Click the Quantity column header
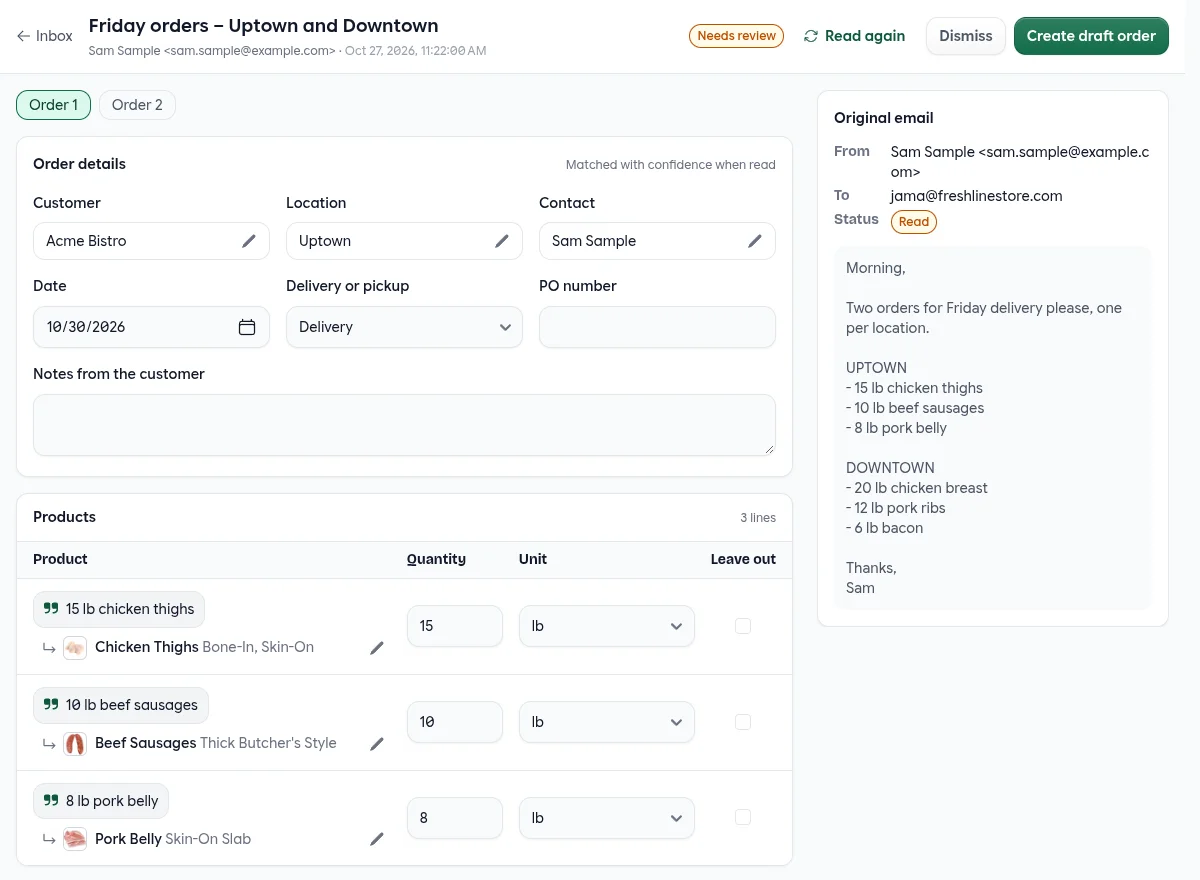Image resolution: width=1200 pixels, height=880 pixels. 436,559
